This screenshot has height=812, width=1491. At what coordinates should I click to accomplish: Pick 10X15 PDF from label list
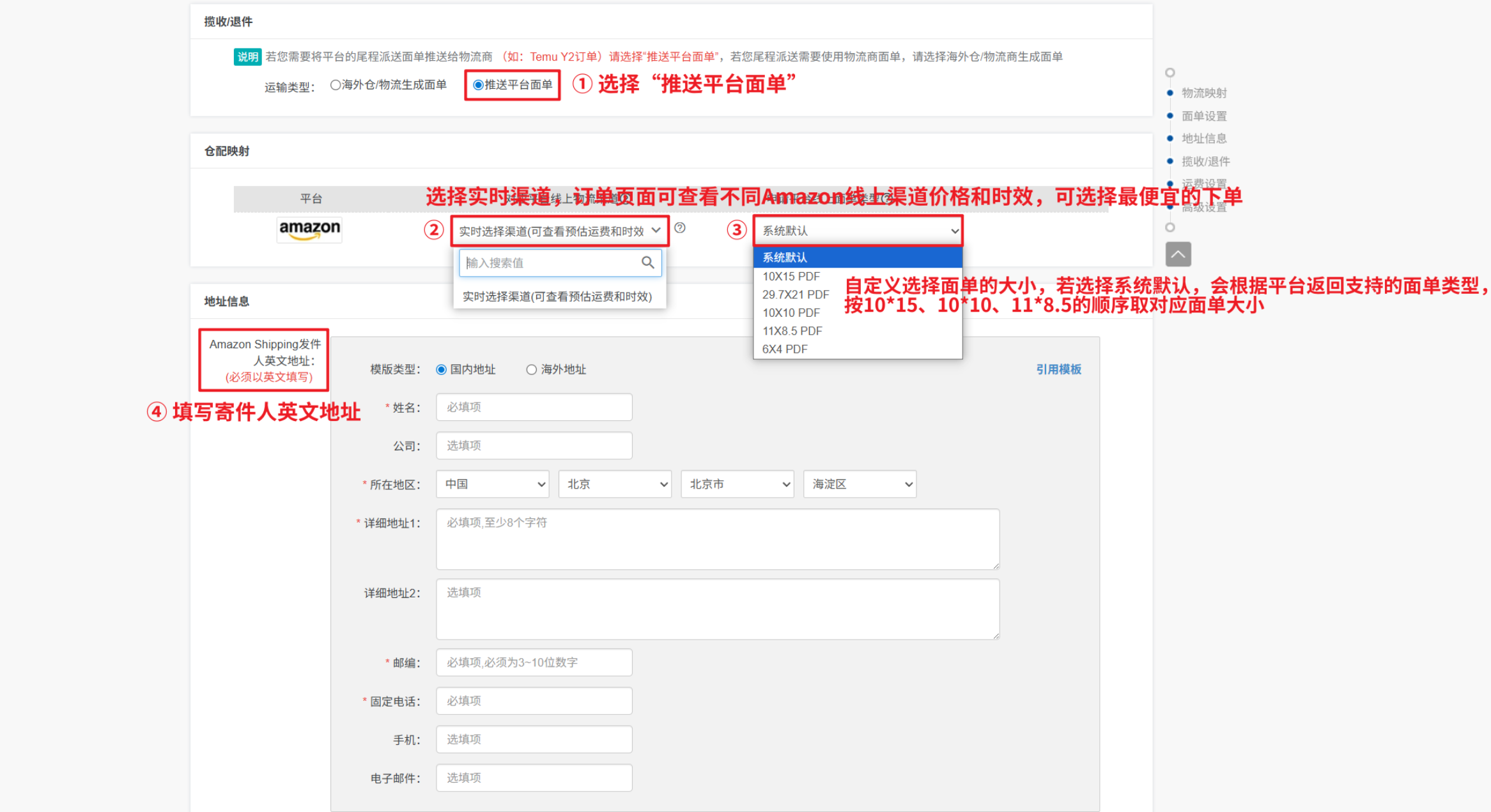(x=791, y=277)
